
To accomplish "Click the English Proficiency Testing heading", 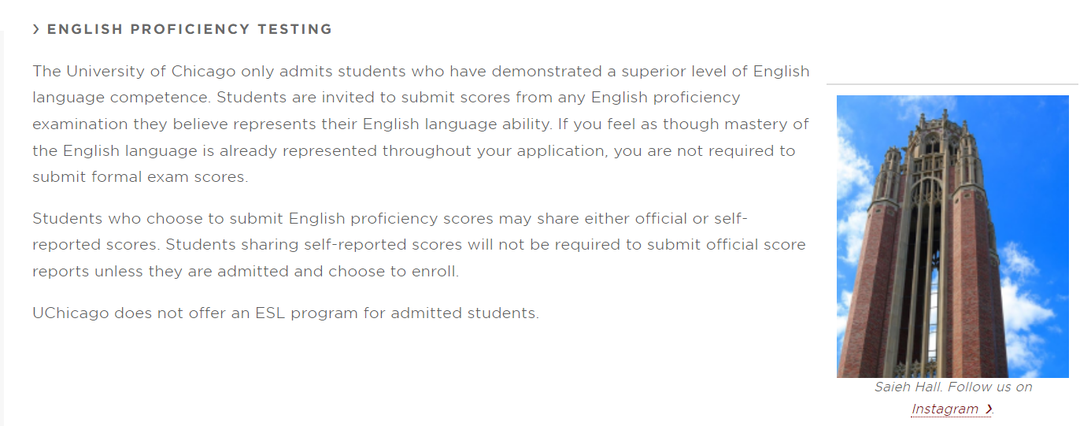I will 189,30.
